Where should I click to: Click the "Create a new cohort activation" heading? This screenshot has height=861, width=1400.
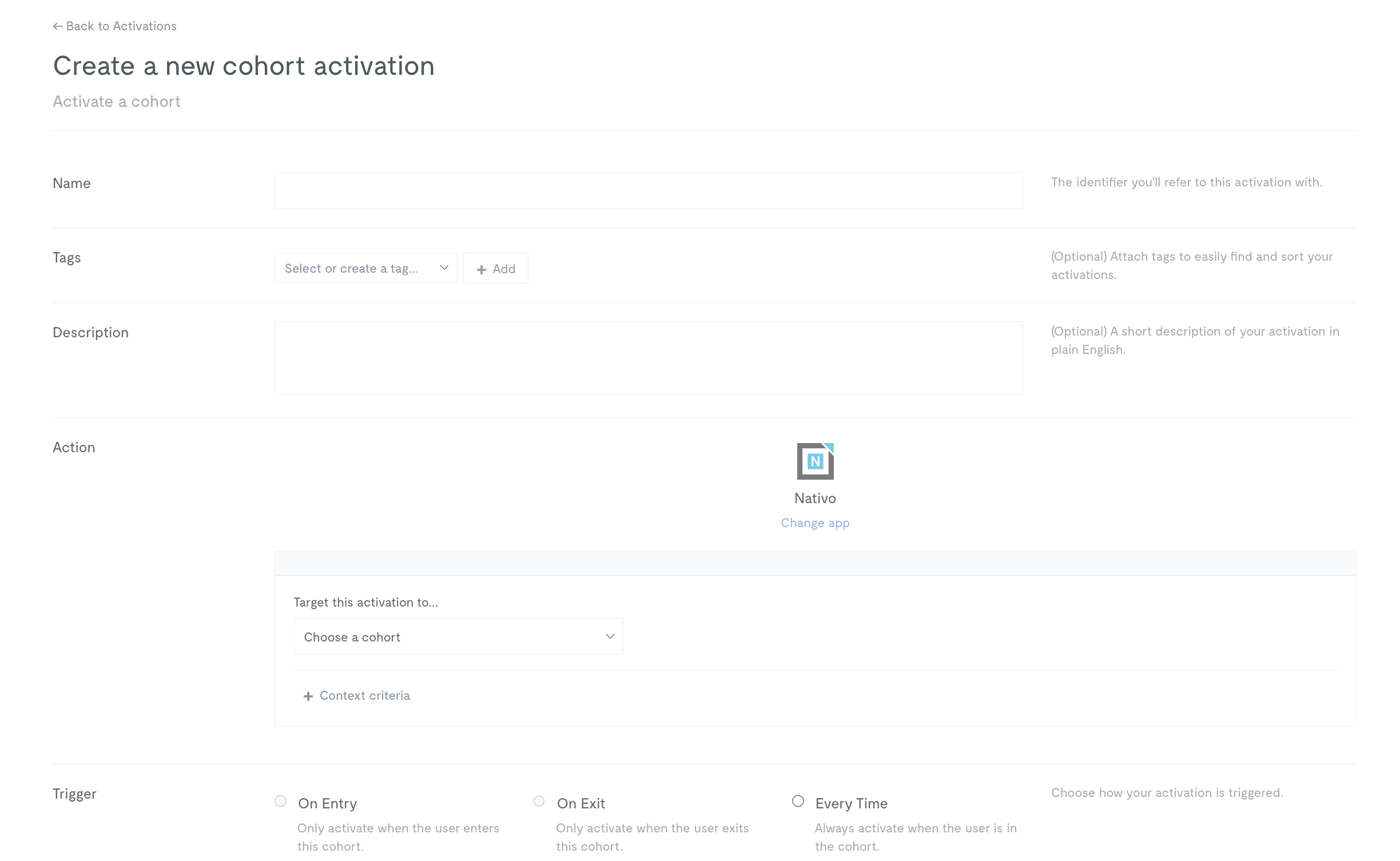pos(244,66)
